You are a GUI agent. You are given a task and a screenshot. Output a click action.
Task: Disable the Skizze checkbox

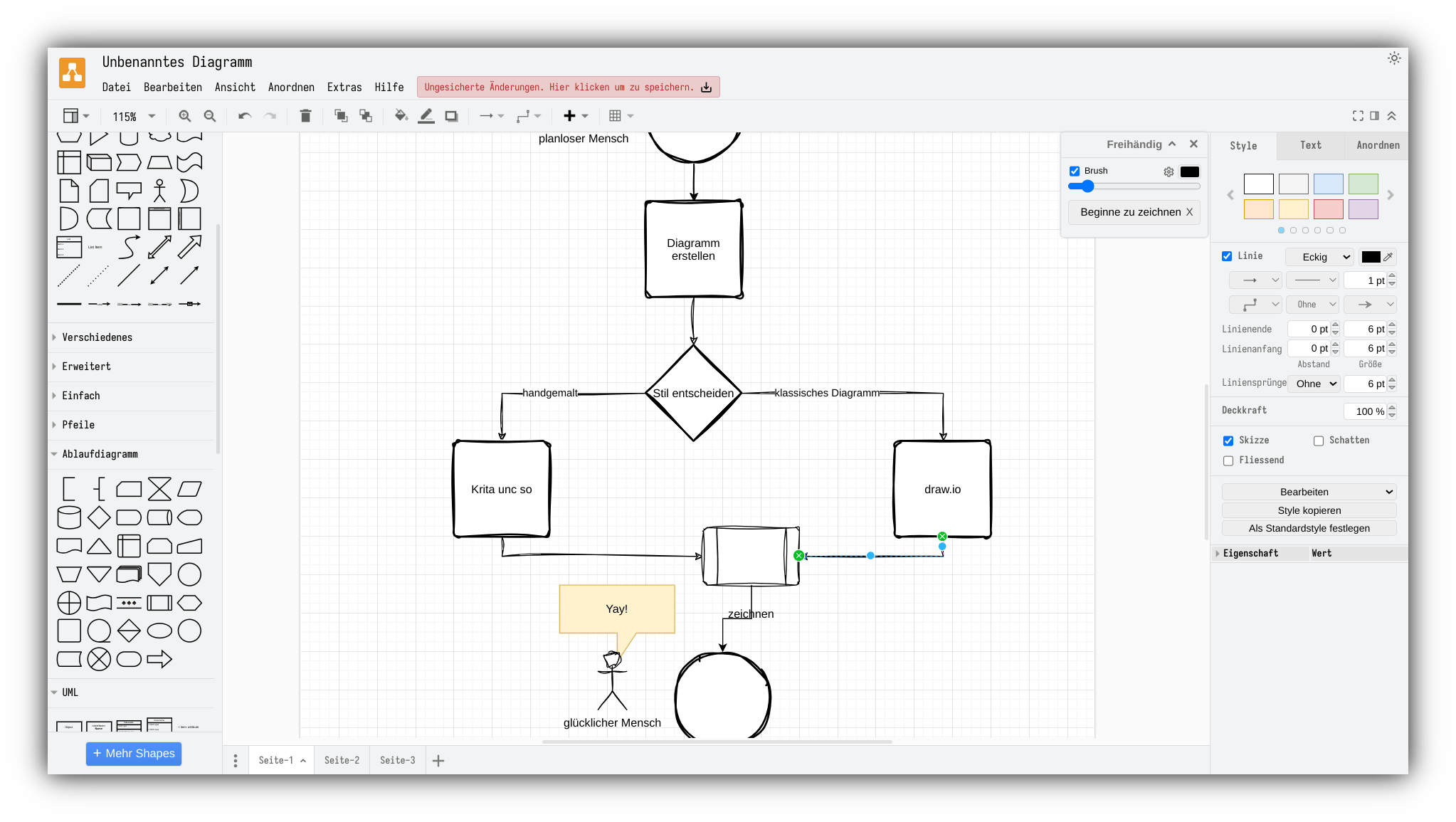pyautogui.click(x=1228, y=441)
